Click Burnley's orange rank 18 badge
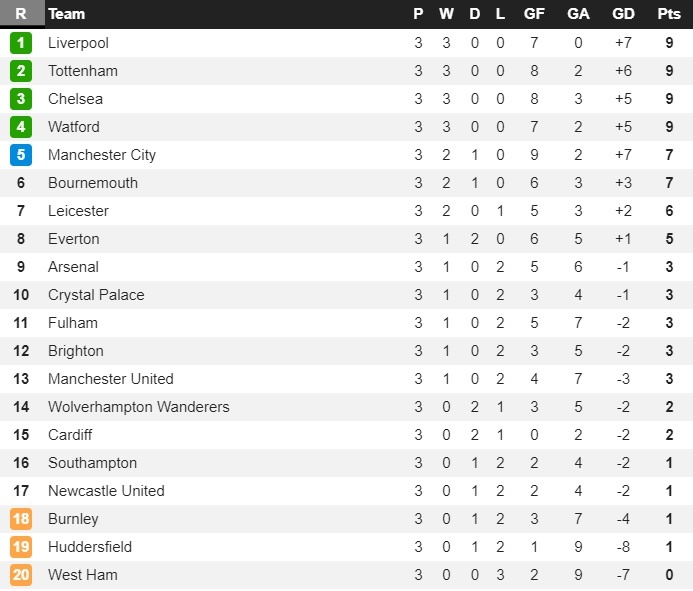The height and width of the screenshot is (591, 693). (x=21, y=519)
